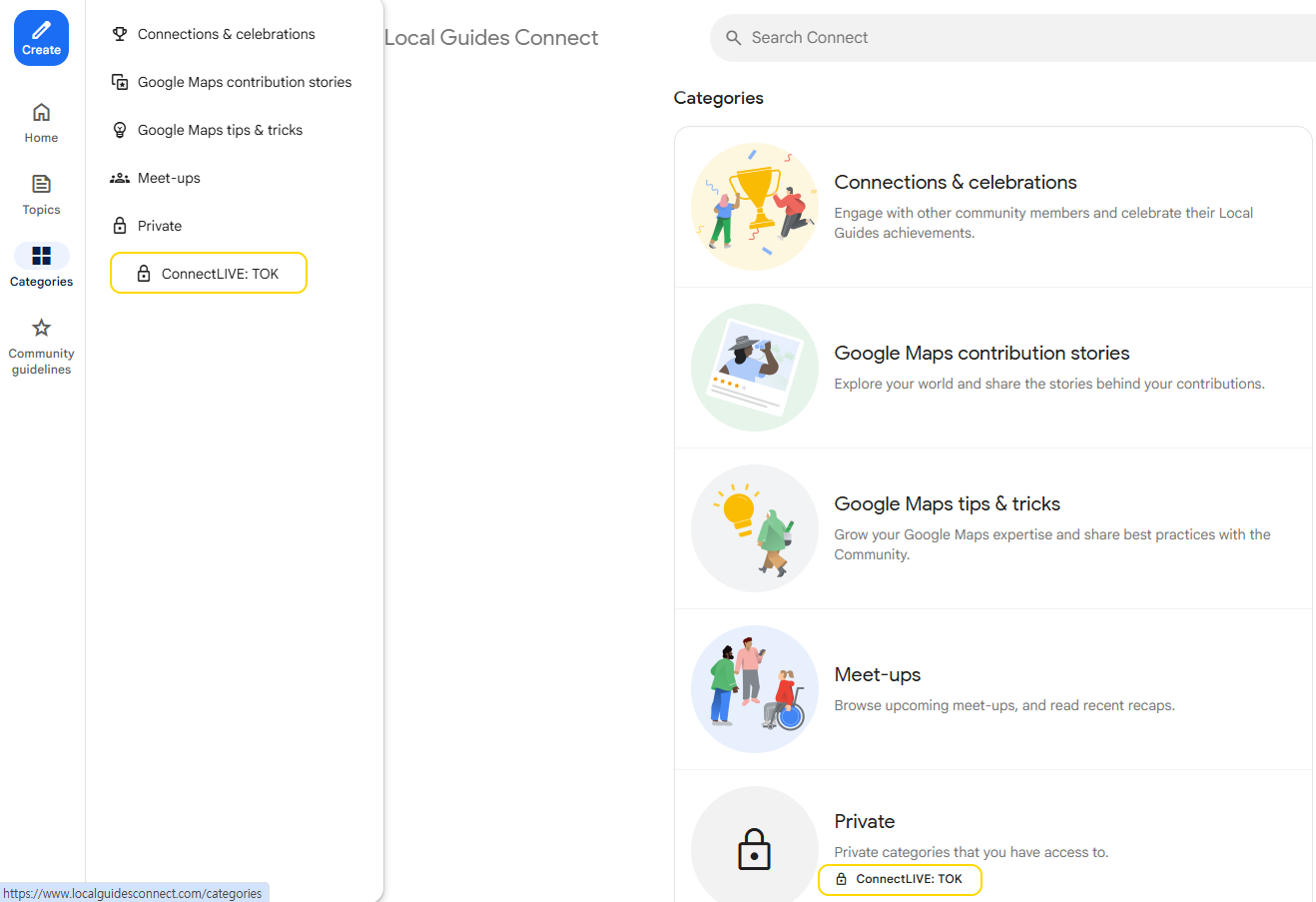Open Google Maps contribution stories category heading
The image size is (1316, 902).
tap(982, 353)
